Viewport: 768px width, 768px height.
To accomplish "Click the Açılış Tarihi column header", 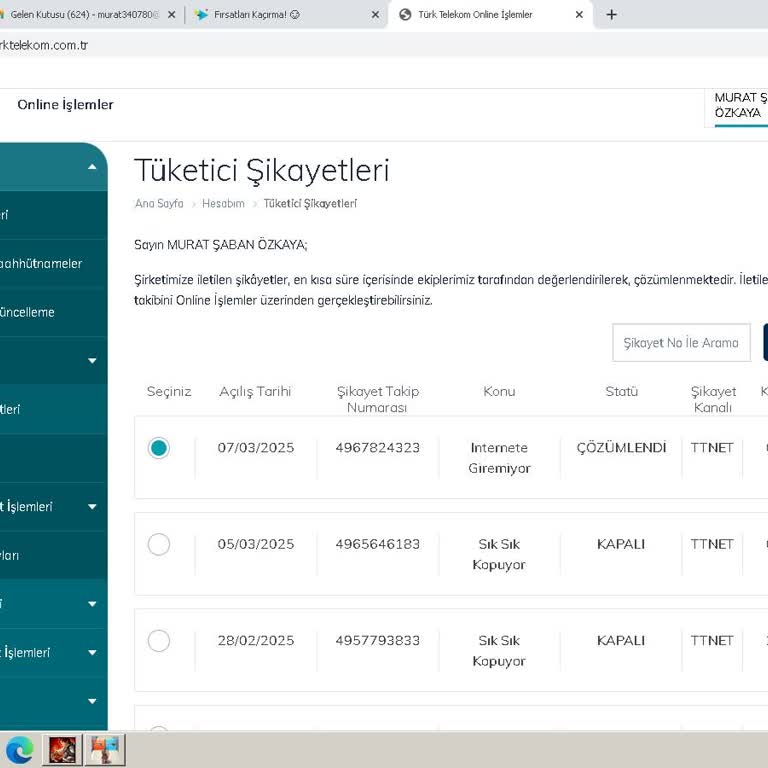I will (255, 392).
